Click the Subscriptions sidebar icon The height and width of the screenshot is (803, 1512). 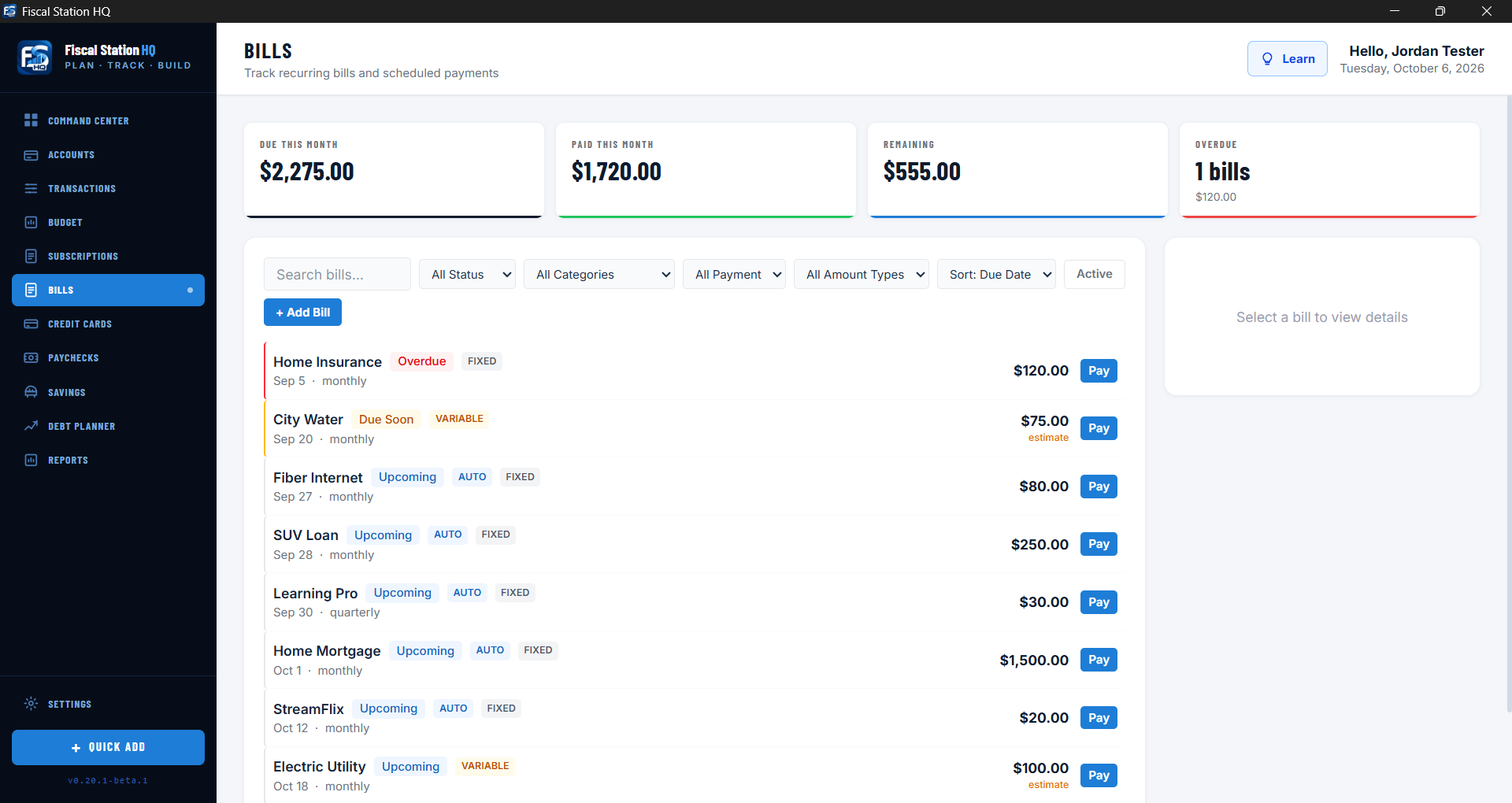31,257
